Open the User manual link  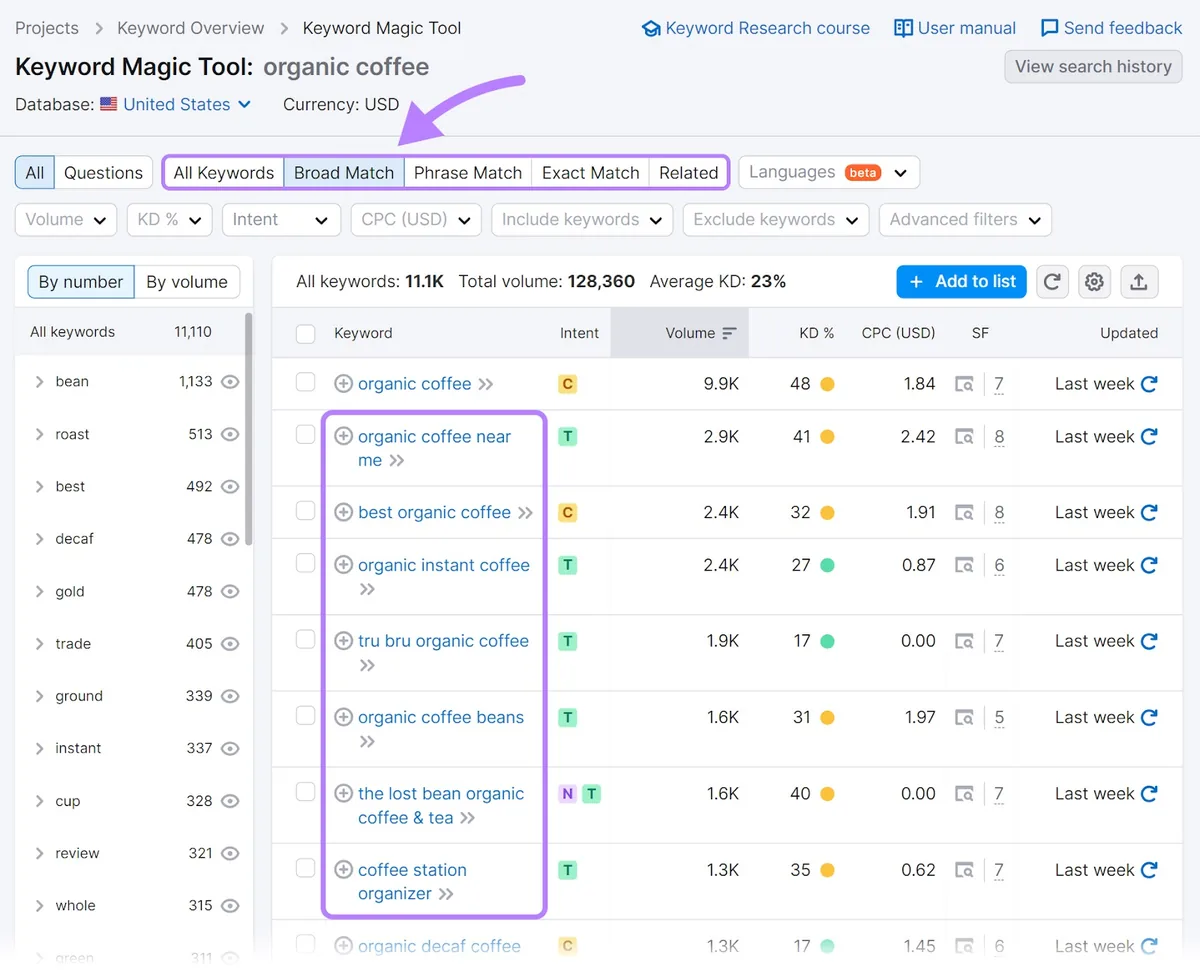coord(955,28)
